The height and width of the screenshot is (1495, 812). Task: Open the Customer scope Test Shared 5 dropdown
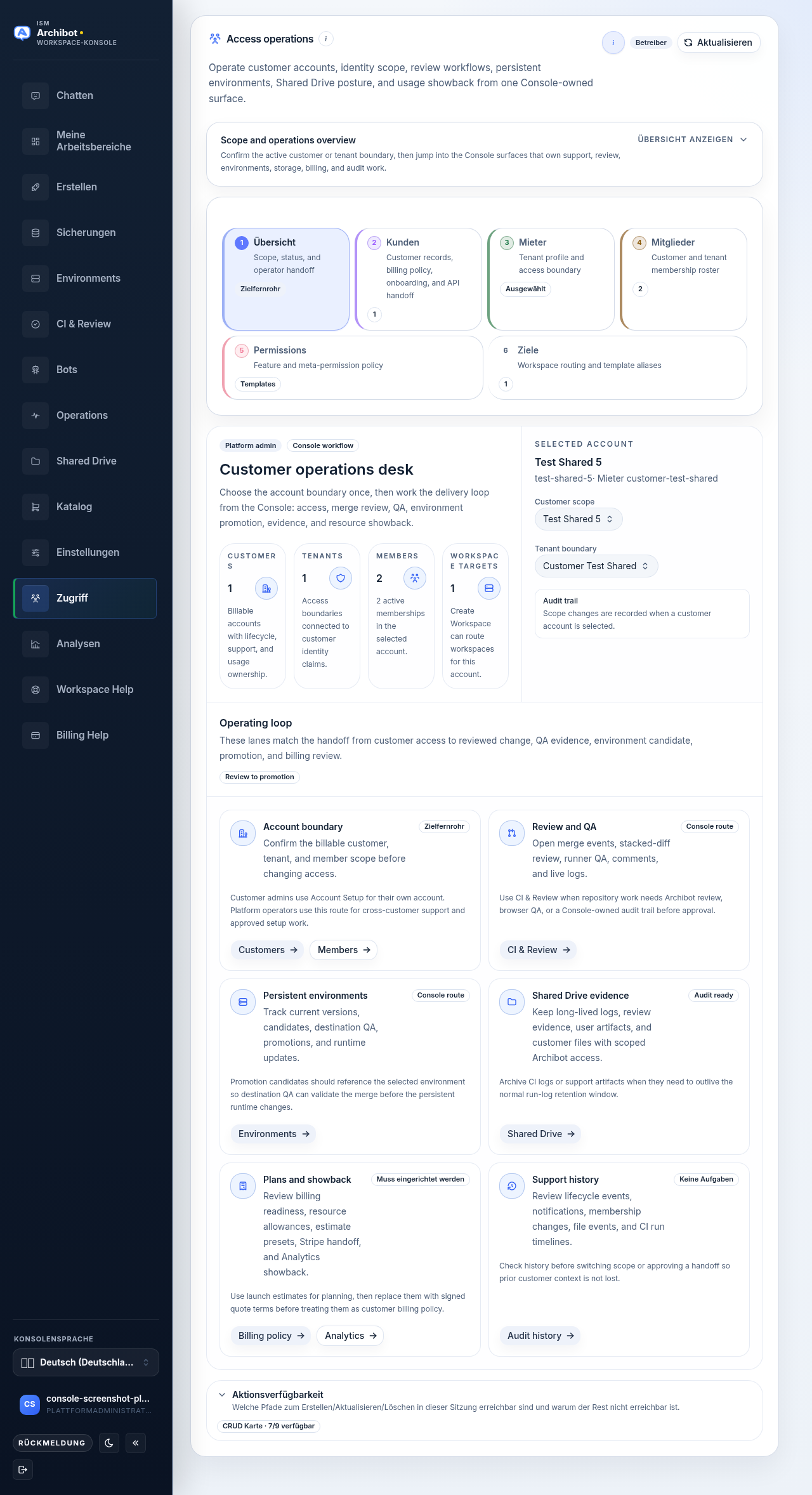tap(579, 519)
